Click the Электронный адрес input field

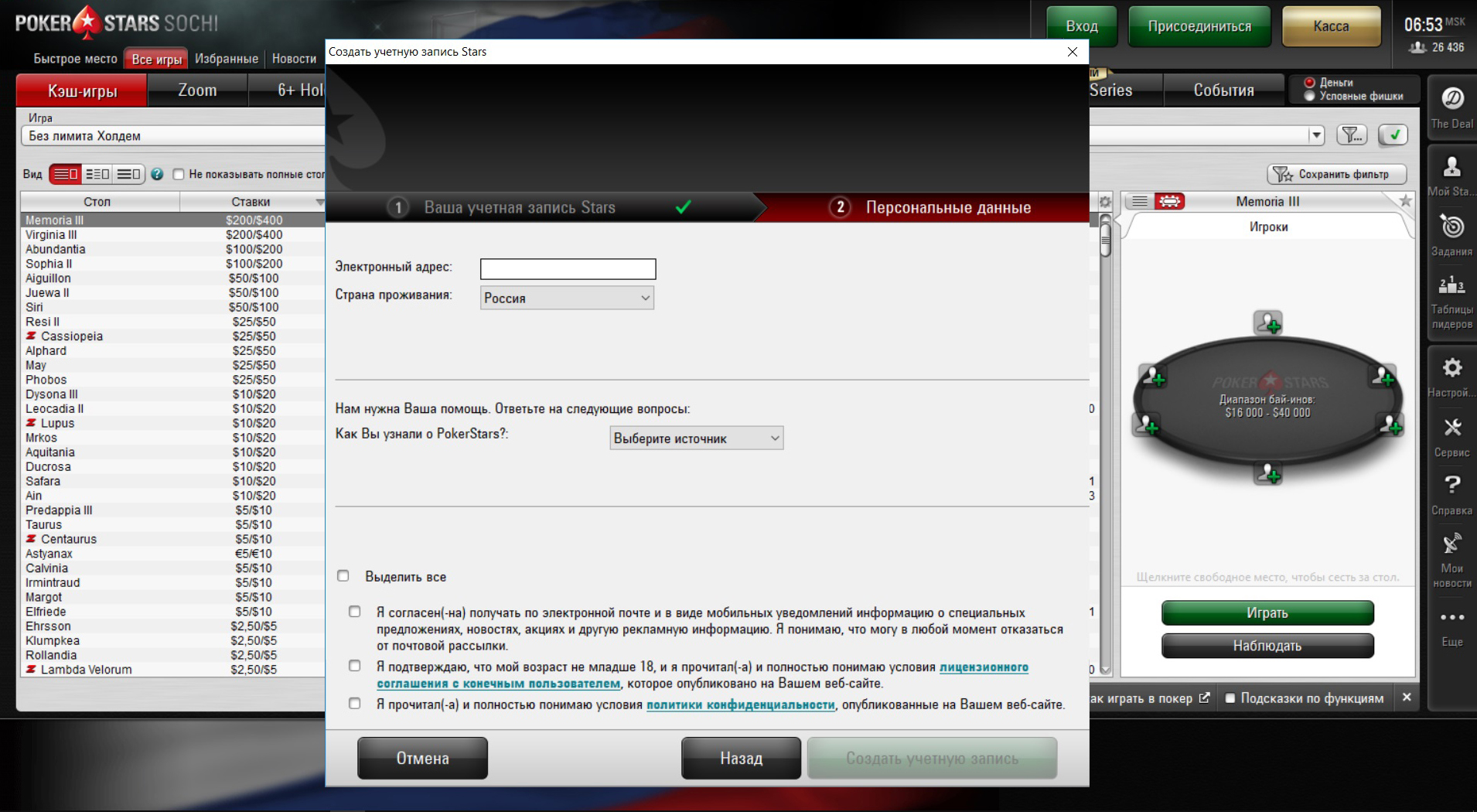click(x=568, y=268)
